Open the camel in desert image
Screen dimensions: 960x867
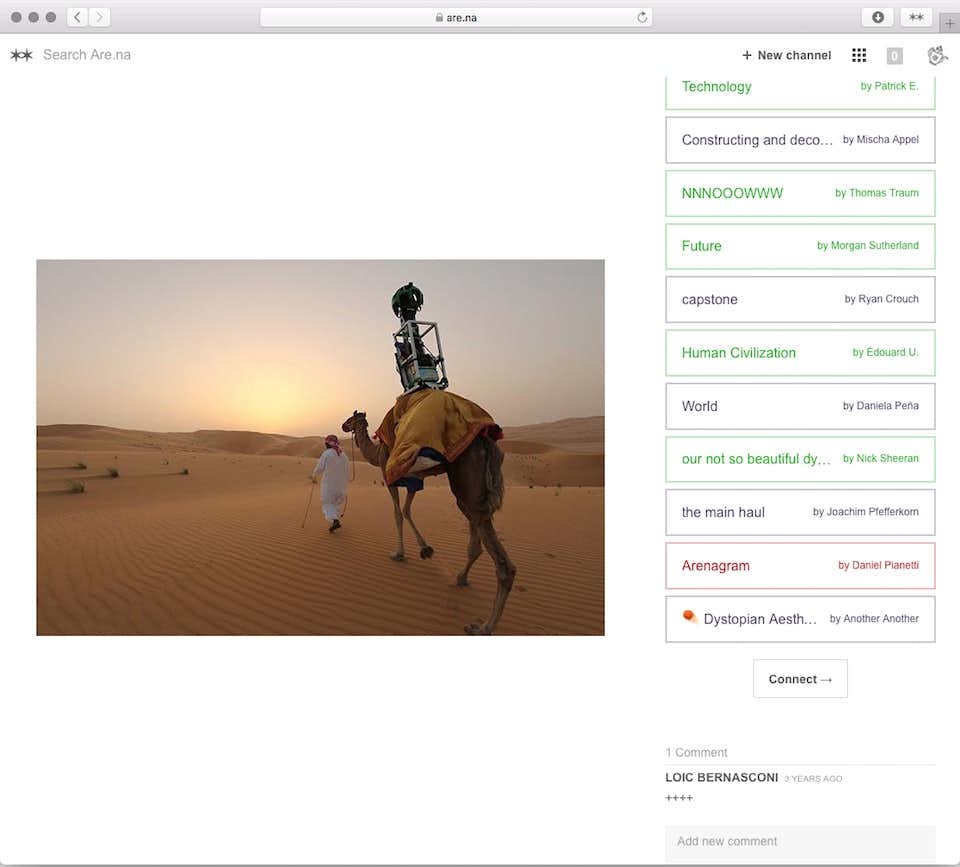[x=320, y=447]
